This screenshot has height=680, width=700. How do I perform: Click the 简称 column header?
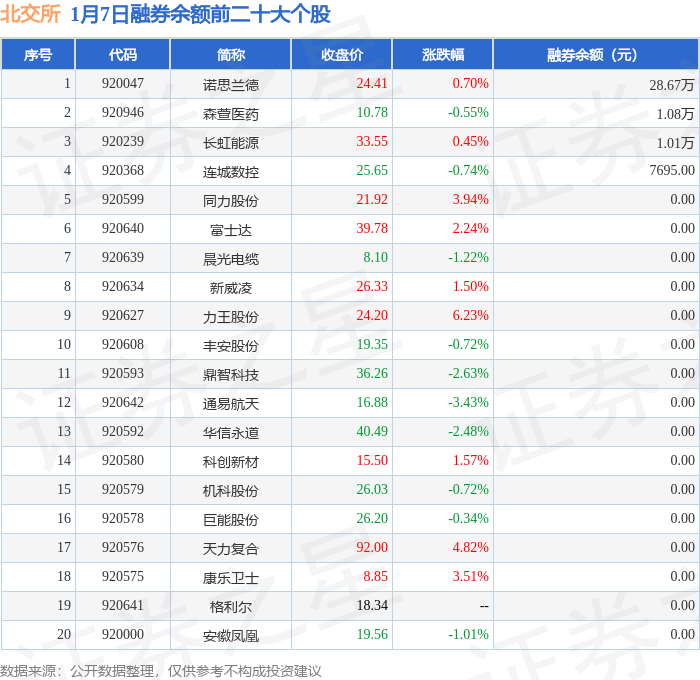[x=231, y=54]
